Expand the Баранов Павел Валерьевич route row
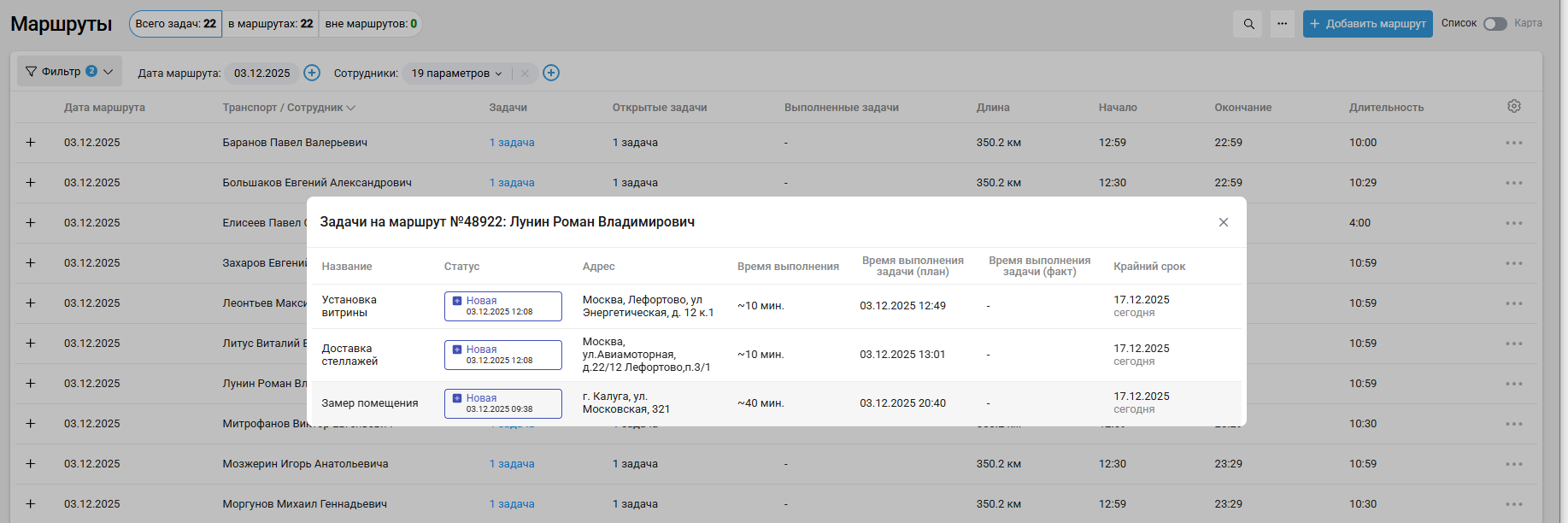1568x523 pixels. click(x=31, y=143)
